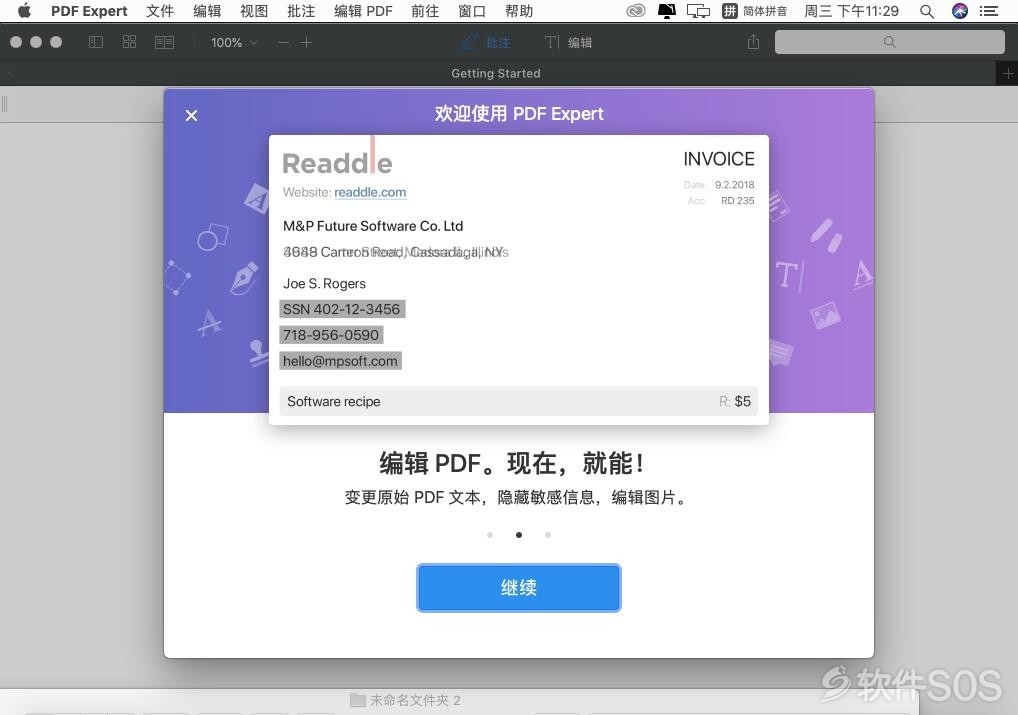Open the 批注 menu in menu bar
The height and width of the screenshot is (715, 1018).
click(301, 11)
